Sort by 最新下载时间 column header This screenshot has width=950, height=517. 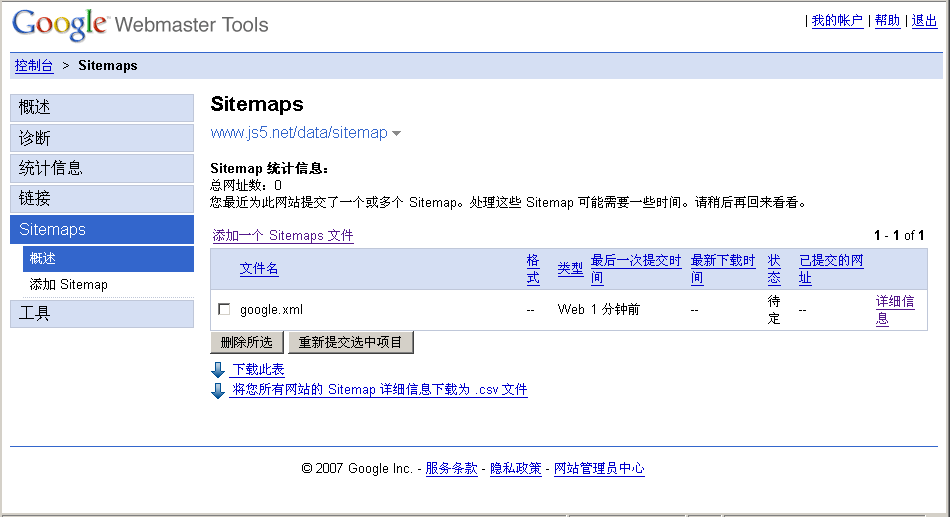coord(723,269)
